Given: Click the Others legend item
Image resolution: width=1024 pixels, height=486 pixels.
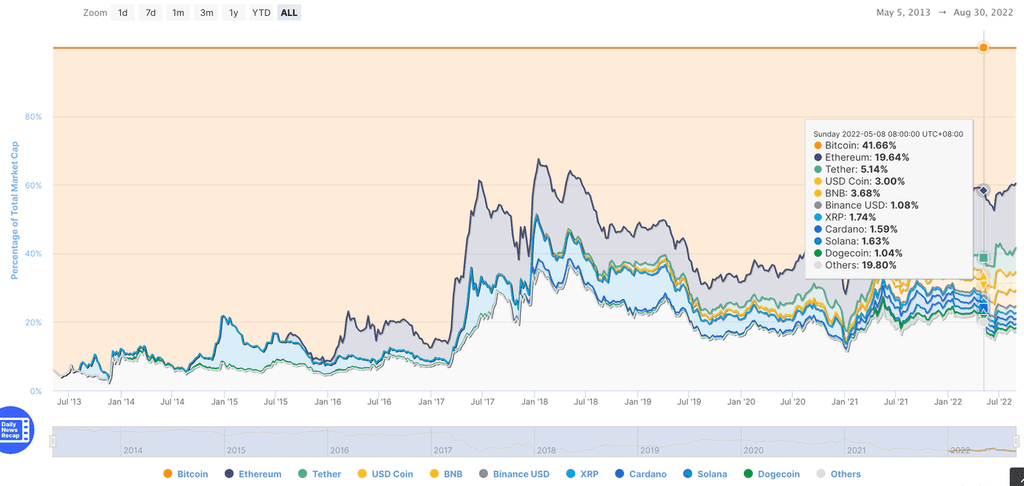Looking at the screenshot, I should pyautogui.click(x=839, y=474).
